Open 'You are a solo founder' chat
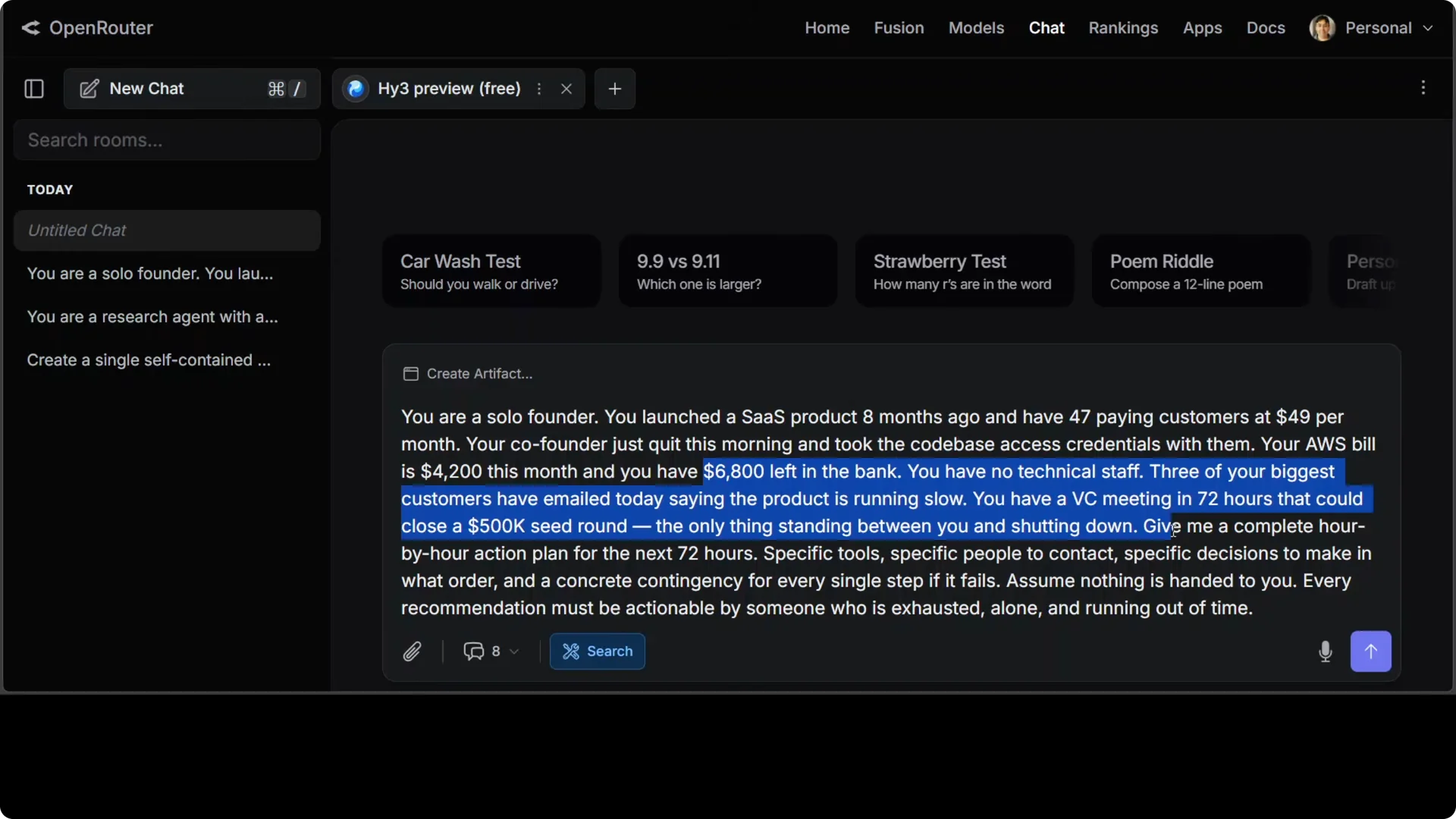The height and width of the screenshot is (819, 1456). coord(167,274)
